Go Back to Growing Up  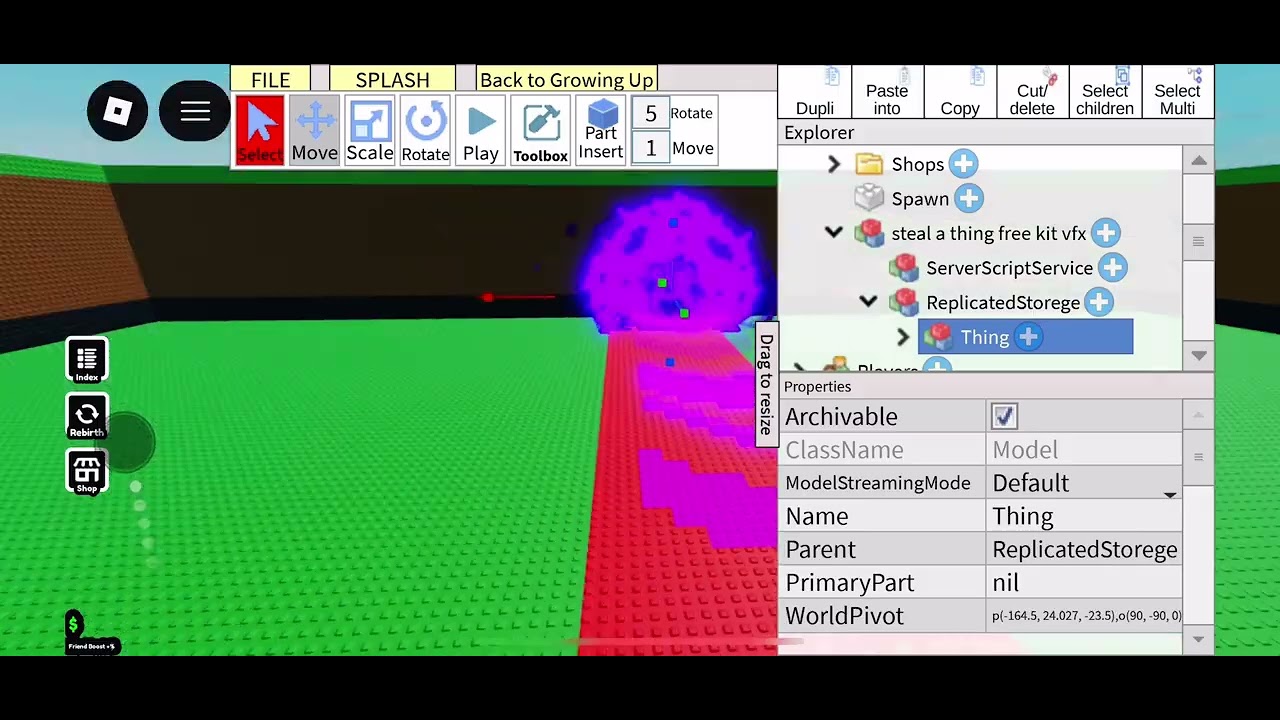coord(566,80)
